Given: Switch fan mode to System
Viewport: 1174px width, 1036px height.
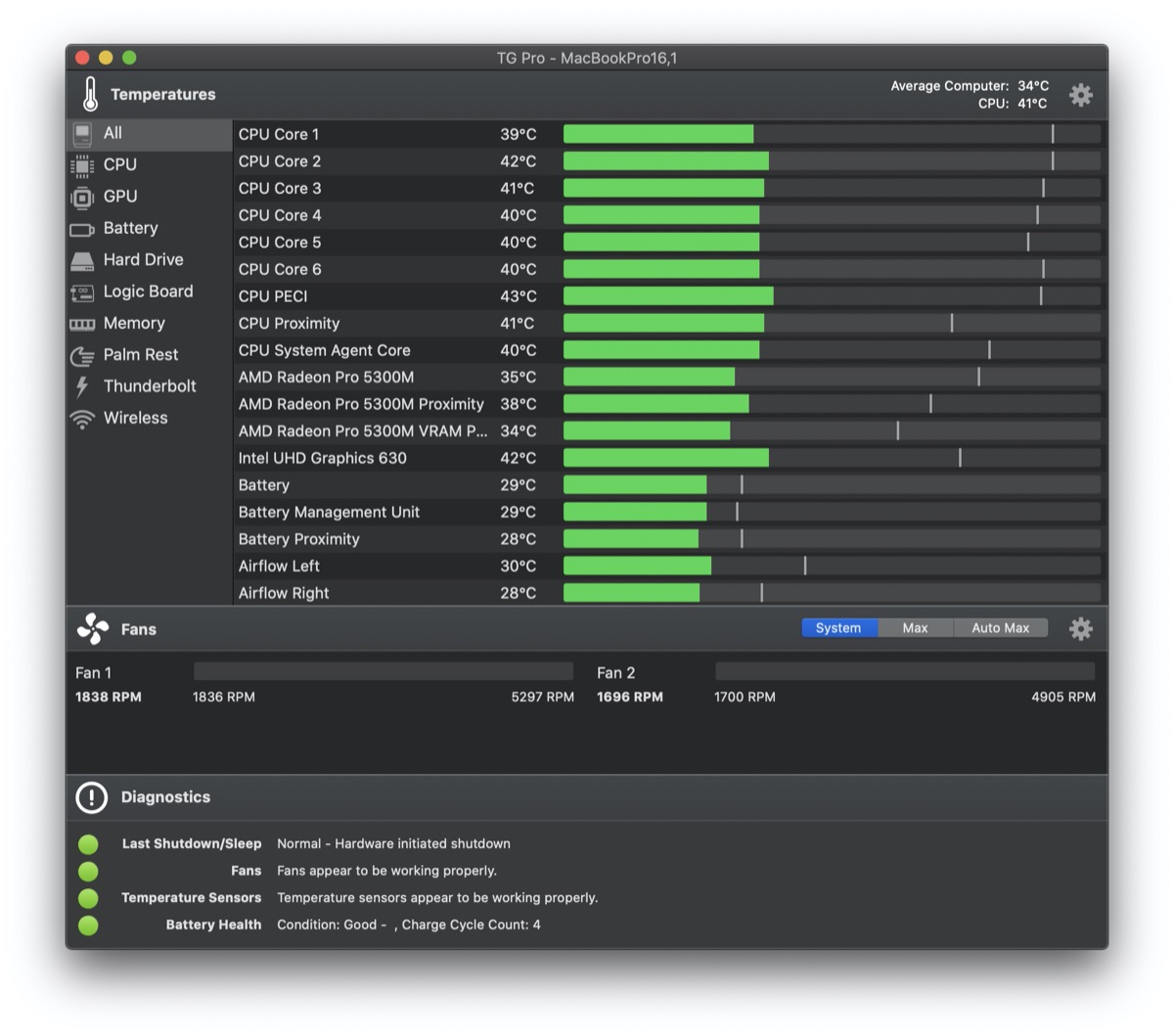Looking at the screenshot, I should pos(838,628).
